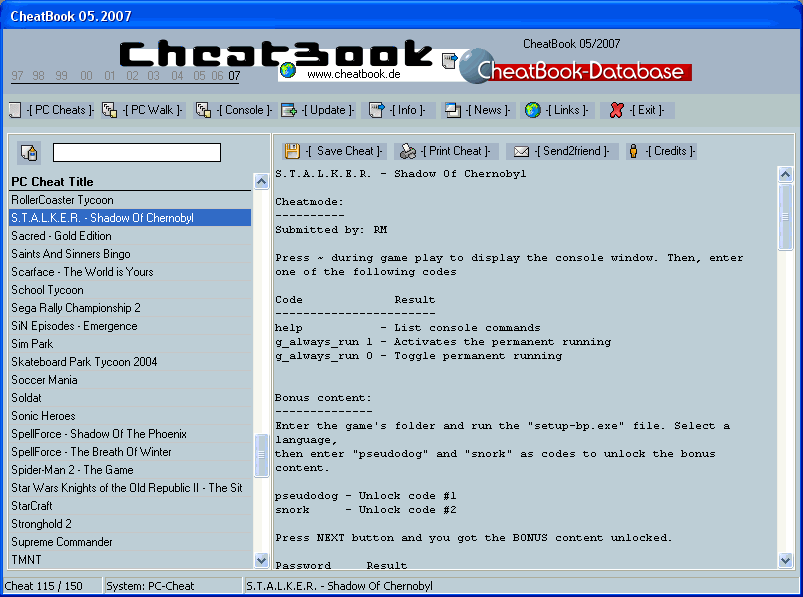Viewport: 803px width, 597px height.
Task: Click the notepad icon beside CheatBook-Database
Action: click(x=449, y=60)
